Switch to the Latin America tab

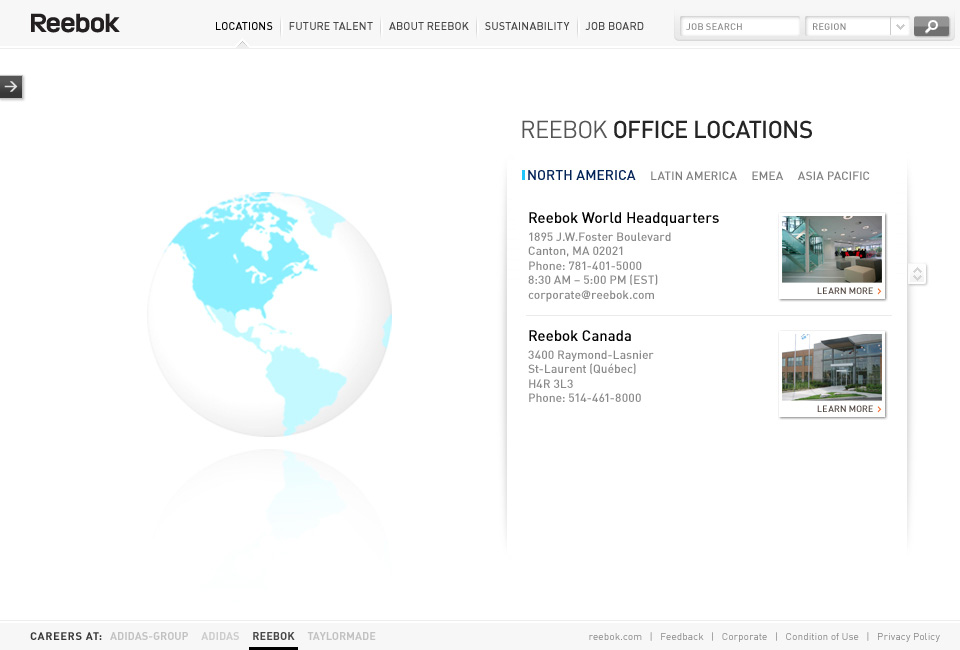(694, 176)
